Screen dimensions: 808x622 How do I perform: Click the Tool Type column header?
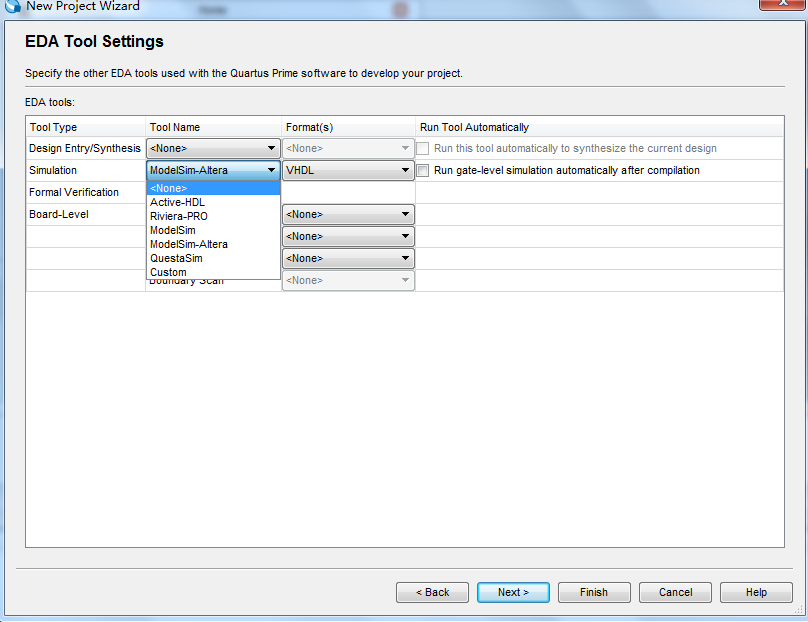click(86, 127)
